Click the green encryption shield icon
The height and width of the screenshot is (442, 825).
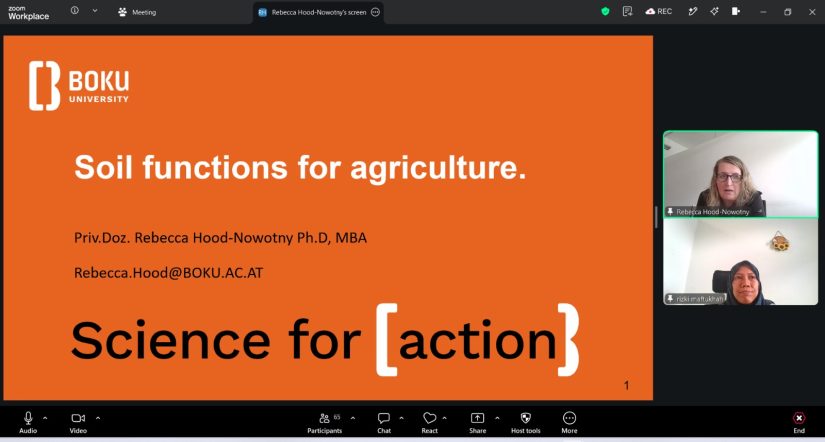(x=605, y=11)
